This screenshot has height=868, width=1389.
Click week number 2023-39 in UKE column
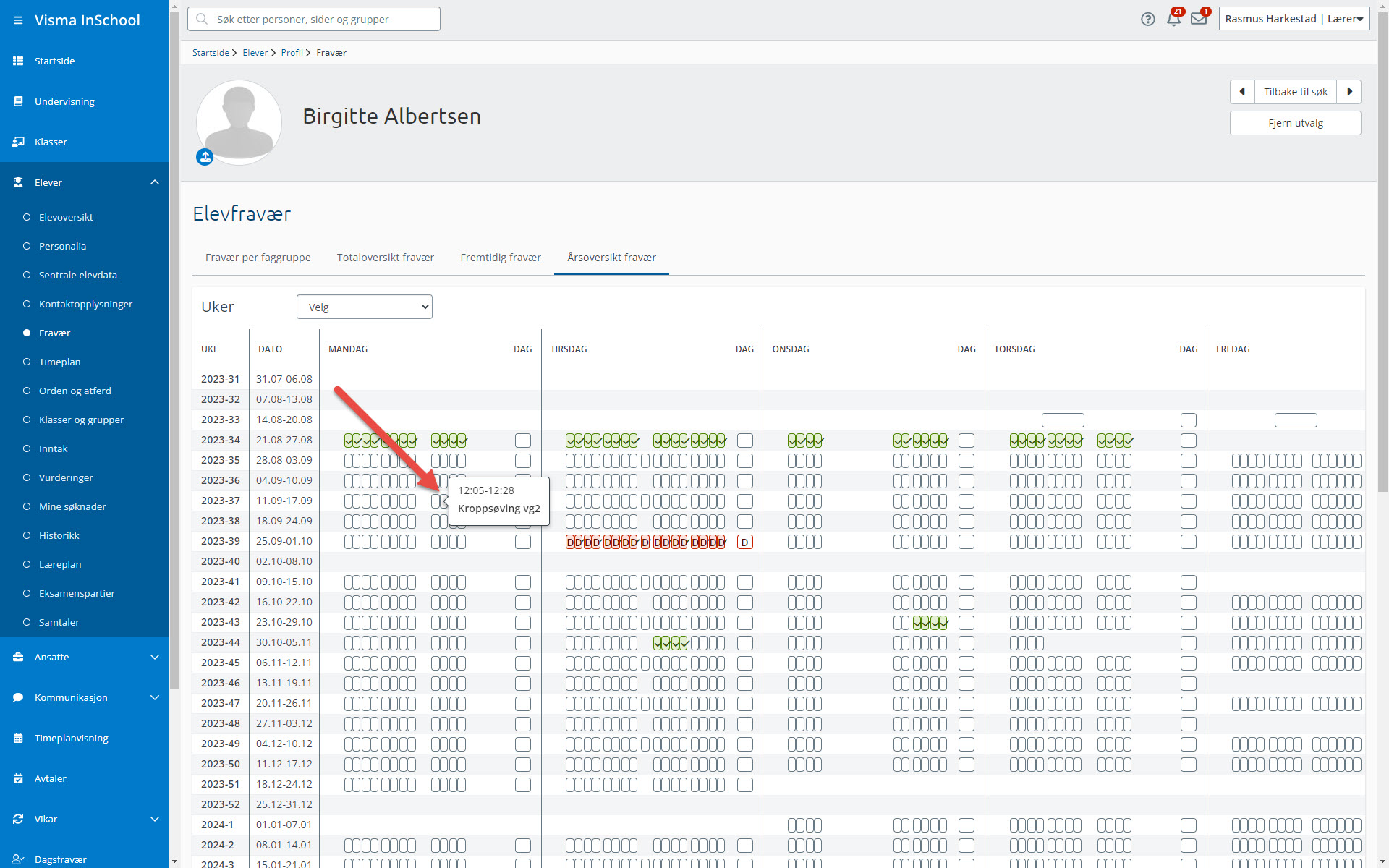pos(221,541)
